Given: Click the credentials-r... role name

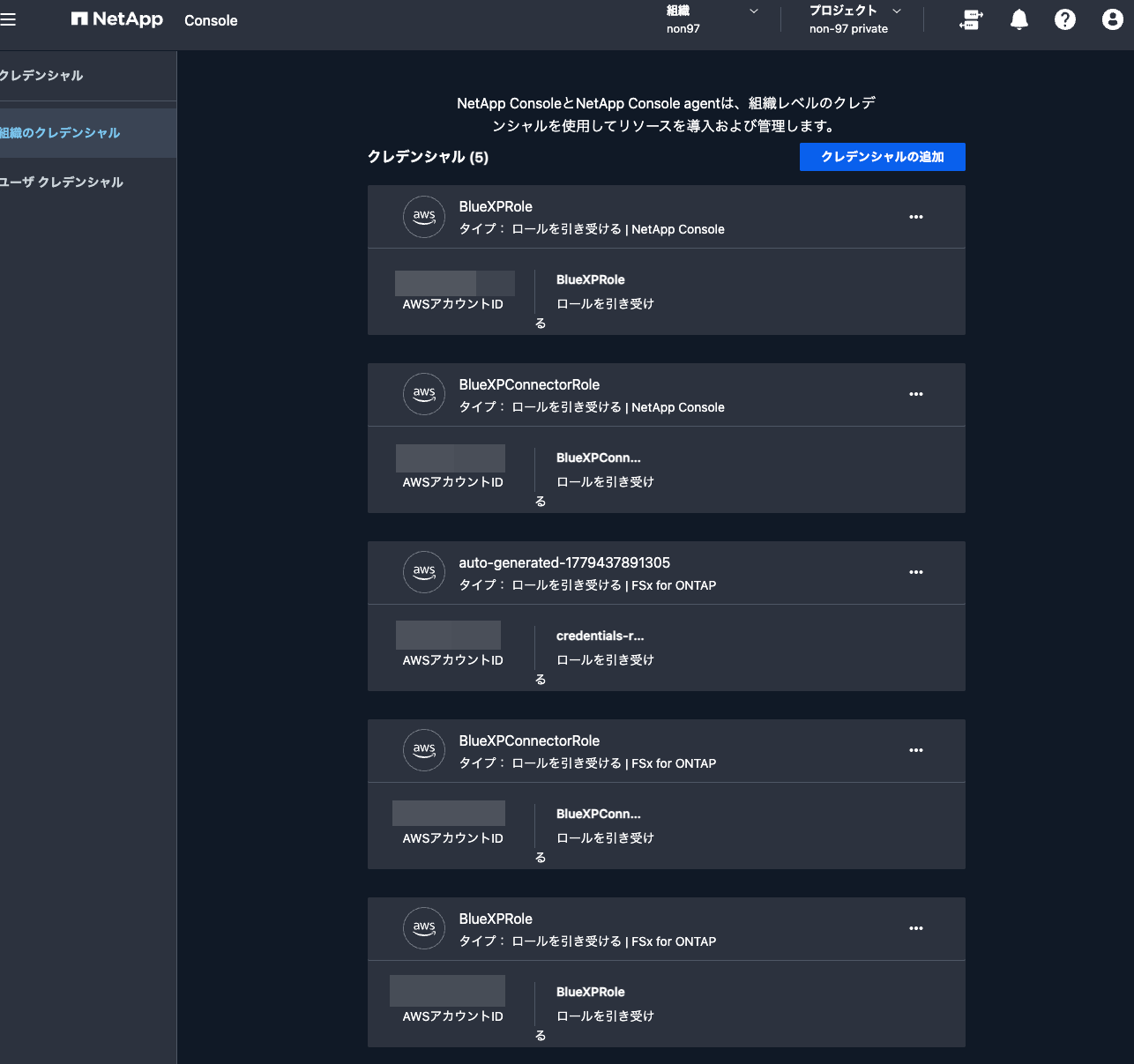Looking at the screenshot, I should (x=601, y=636).
